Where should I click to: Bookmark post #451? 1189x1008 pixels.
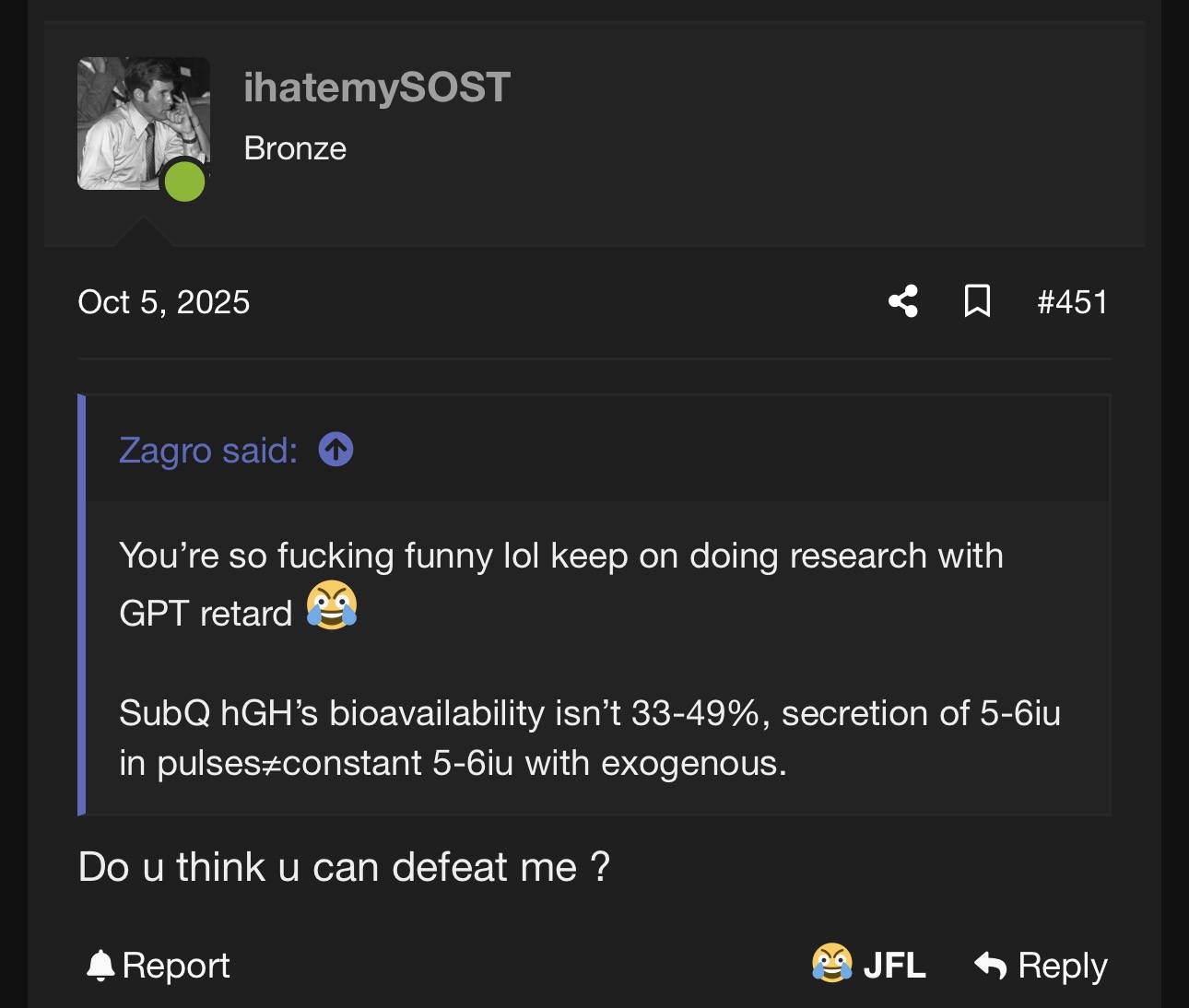pyautogui.click(x=977, y=301)
